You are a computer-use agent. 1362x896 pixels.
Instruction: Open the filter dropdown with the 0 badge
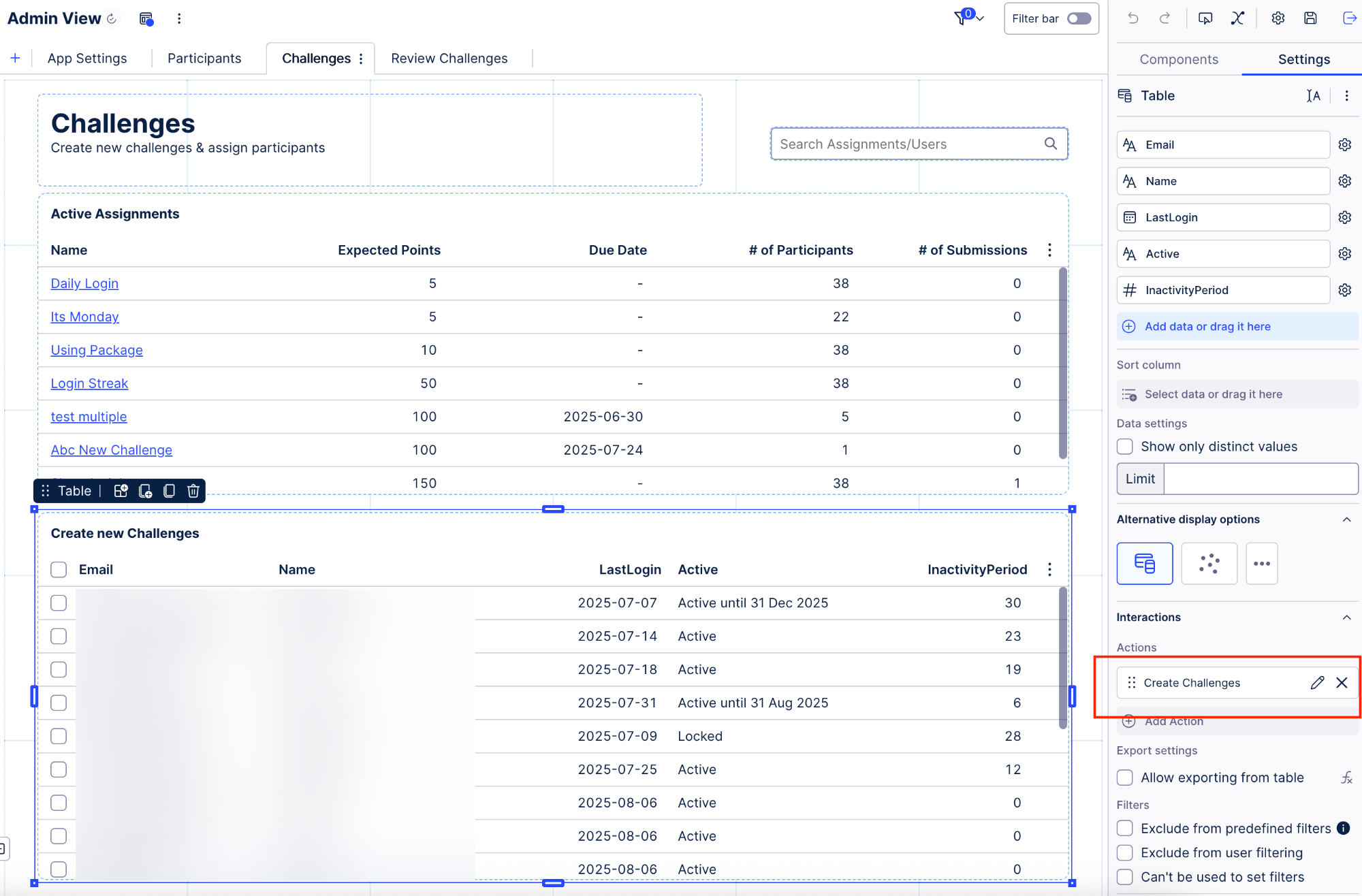(x=968, y=18)
